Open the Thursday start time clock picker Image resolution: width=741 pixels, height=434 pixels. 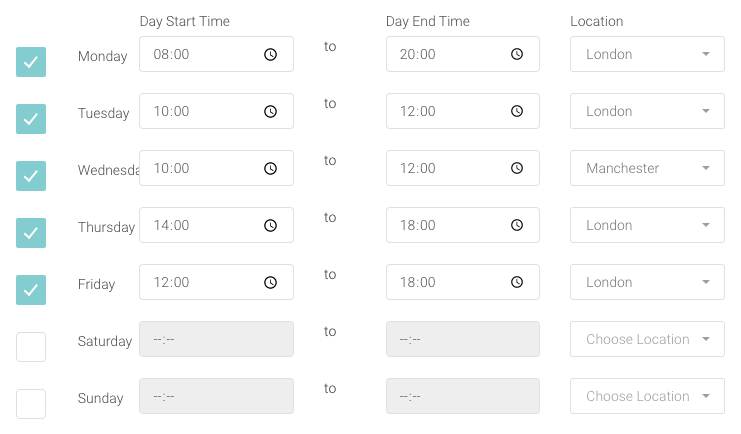coord(270,226)
